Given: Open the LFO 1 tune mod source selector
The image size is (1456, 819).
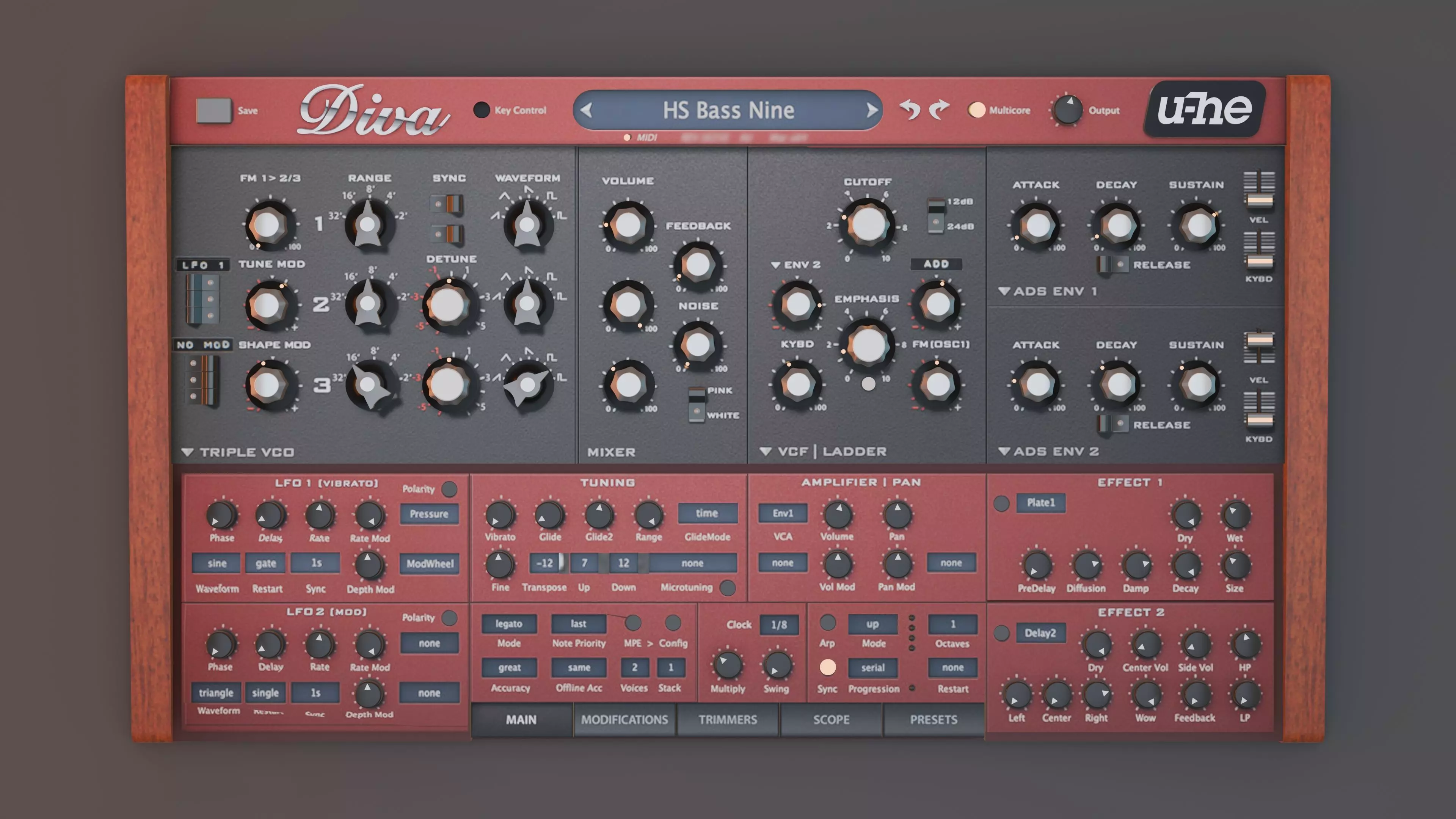Looking at the screenshot, I should [x=203, y=265].
